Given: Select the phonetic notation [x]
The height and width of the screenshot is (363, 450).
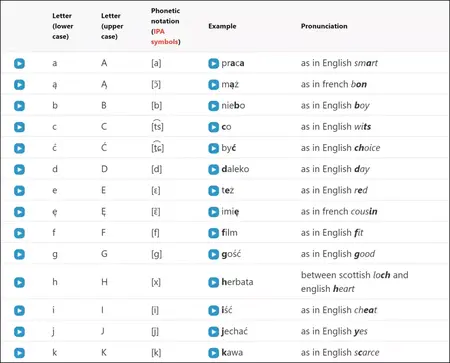Looking at the screenshot, I should coord(156,282).
